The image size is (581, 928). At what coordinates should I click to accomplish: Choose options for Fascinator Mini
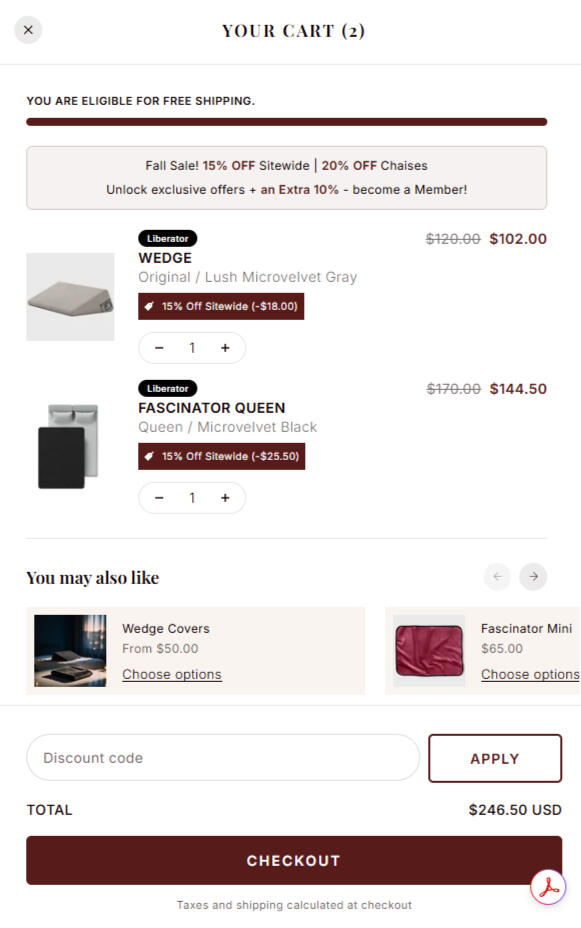click(x=530, y=674)
